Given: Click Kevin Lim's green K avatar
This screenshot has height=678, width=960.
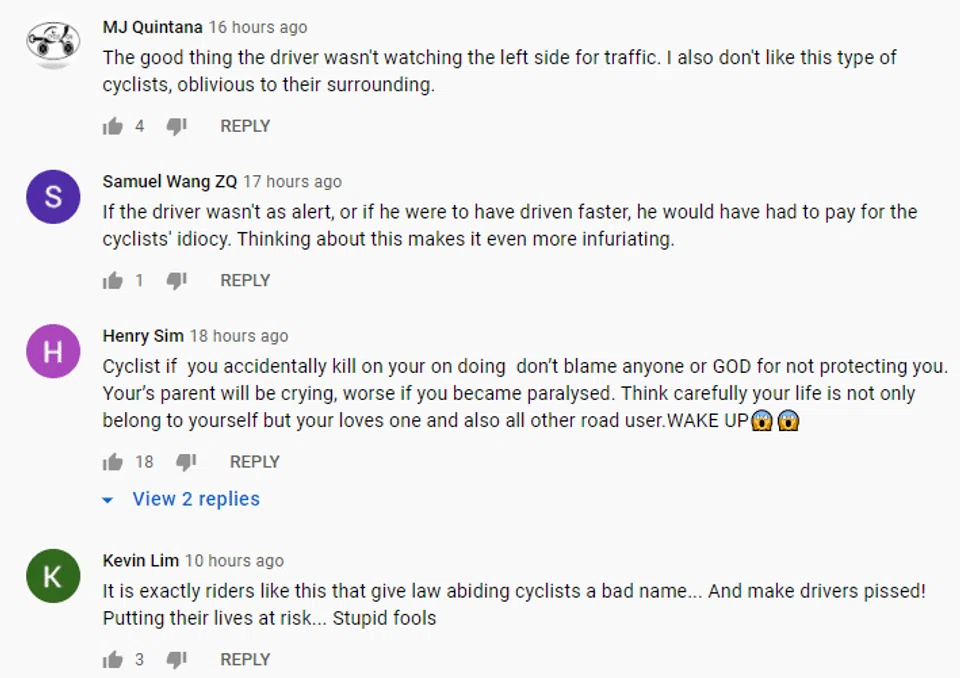Looking at the screenshot, I should click(x=53, y=577).
